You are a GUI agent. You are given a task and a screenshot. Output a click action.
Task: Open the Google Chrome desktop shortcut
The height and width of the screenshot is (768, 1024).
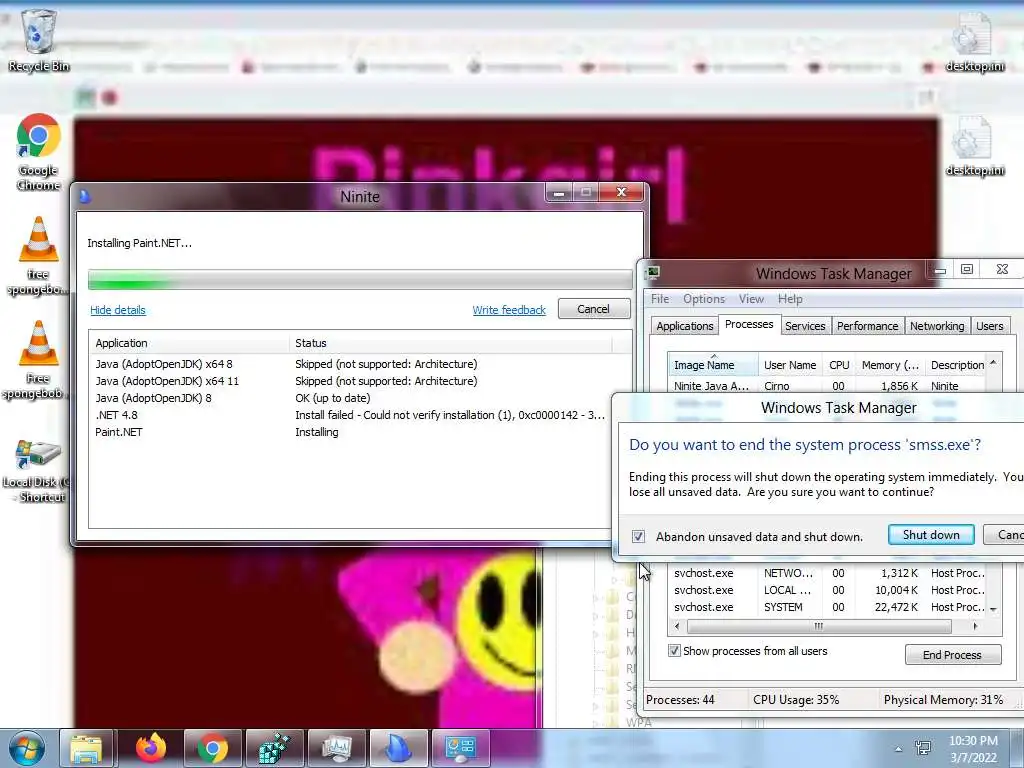[x=39, y=152]
